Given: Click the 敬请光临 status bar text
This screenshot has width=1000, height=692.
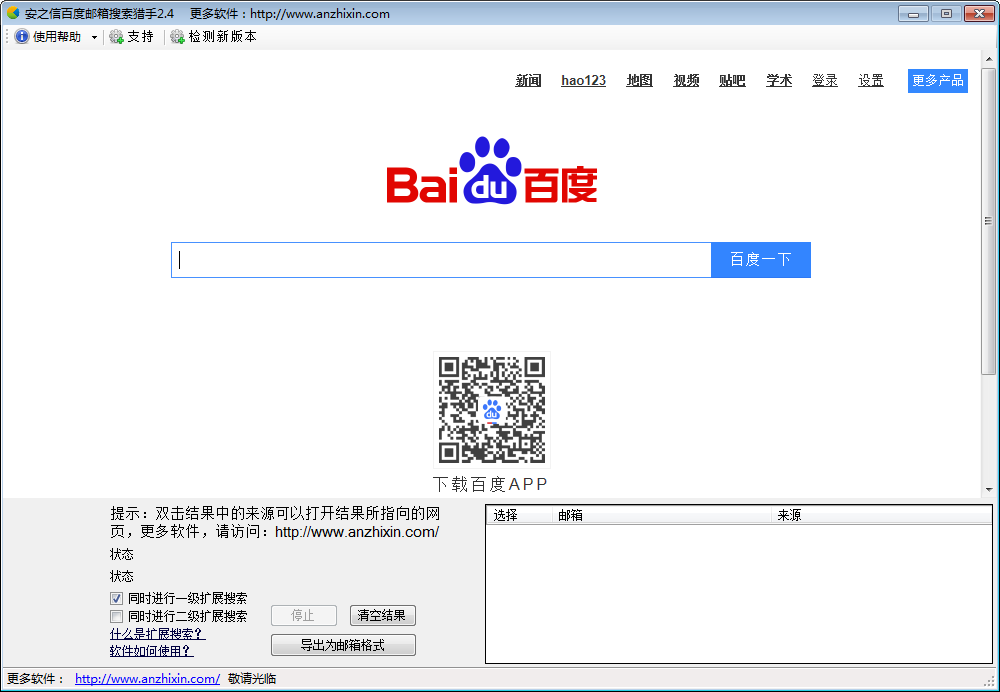Looking at the screenshot, I should click(252, 679).
